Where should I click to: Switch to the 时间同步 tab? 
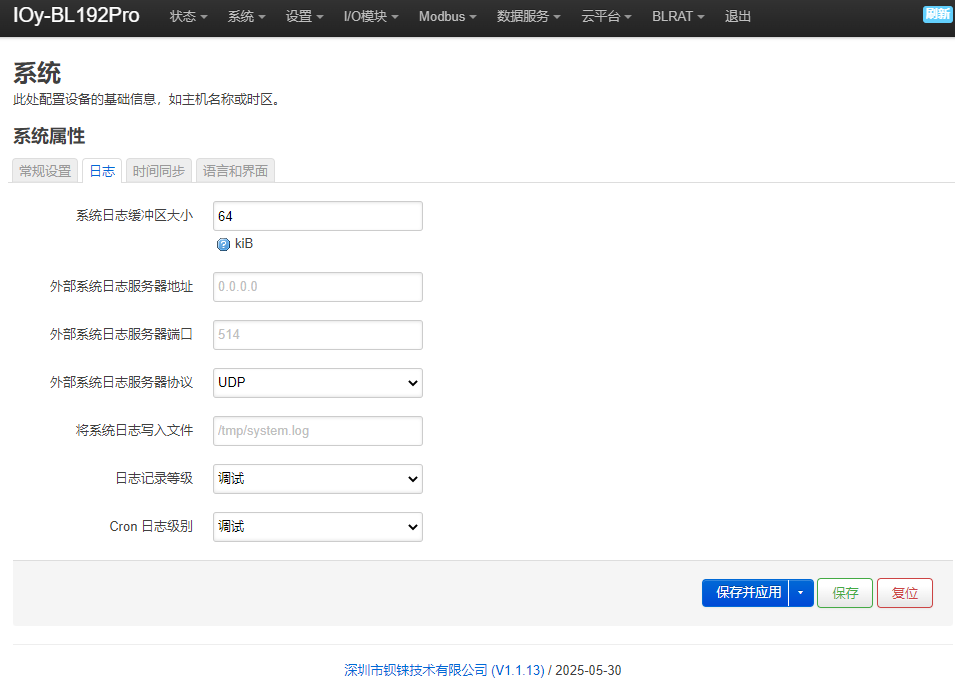(x=159, y=171)
